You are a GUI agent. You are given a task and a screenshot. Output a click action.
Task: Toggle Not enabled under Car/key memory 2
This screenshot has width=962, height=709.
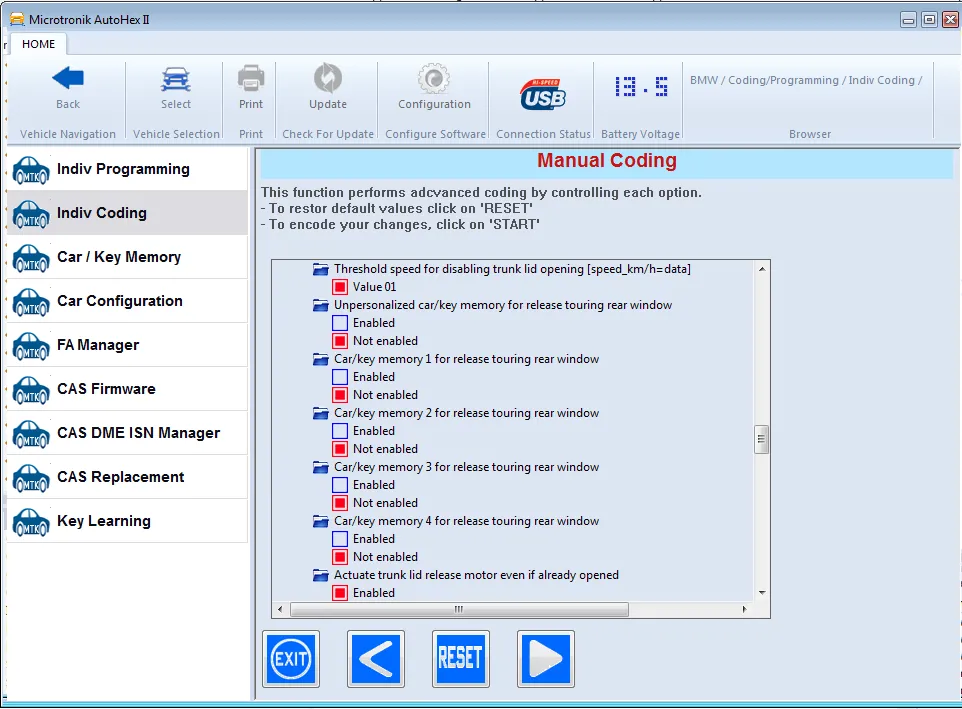340,448
